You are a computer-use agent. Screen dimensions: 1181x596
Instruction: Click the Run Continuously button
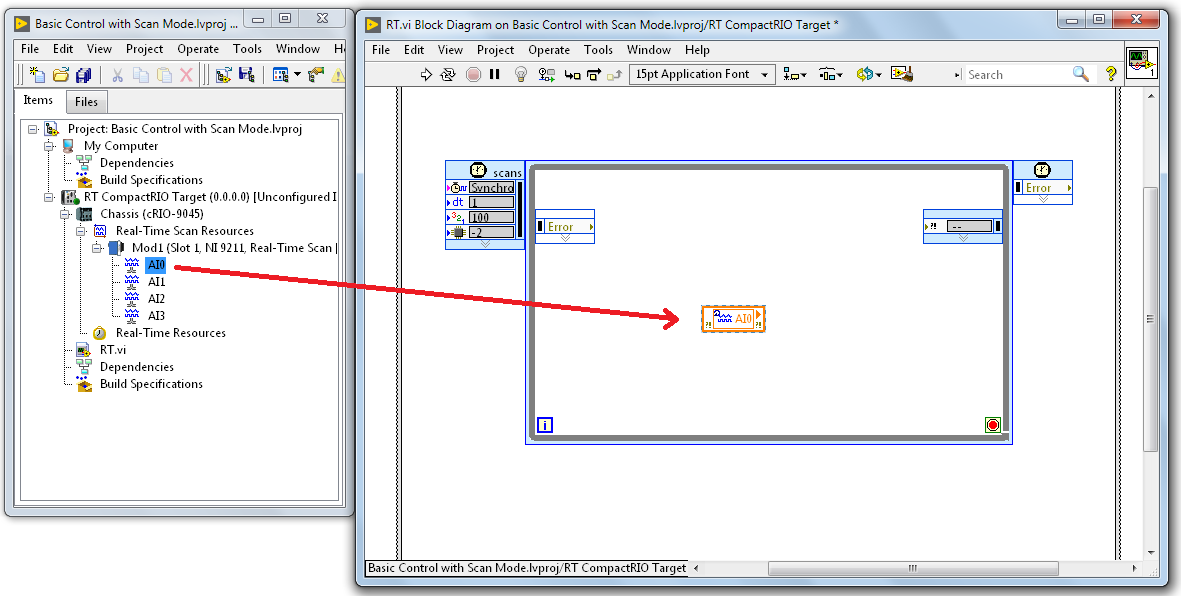pyautogui.click(x=448, y=74)
